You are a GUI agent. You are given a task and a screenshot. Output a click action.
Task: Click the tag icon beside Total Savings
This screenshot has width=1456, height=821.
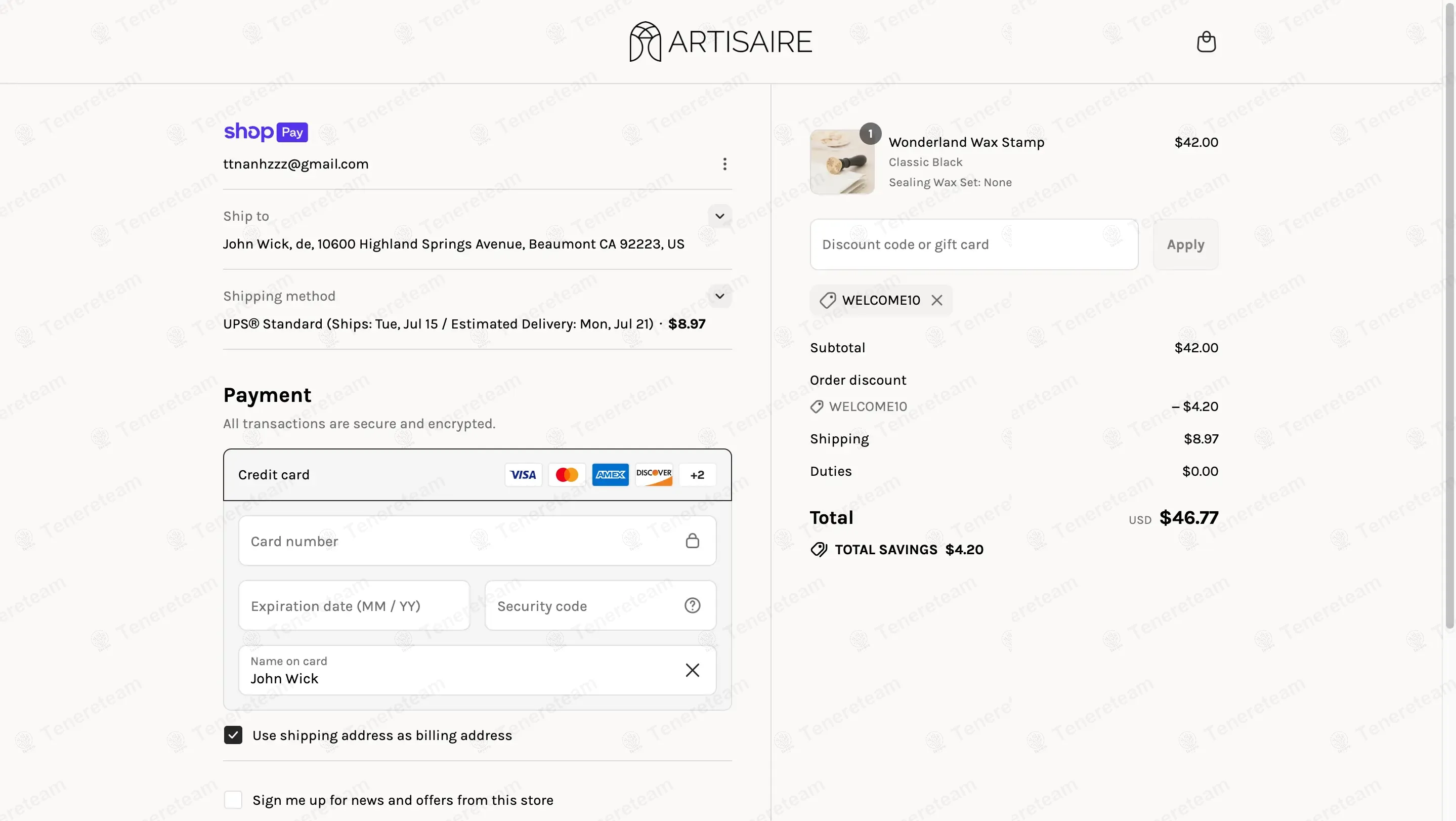[x=819, y=550]
